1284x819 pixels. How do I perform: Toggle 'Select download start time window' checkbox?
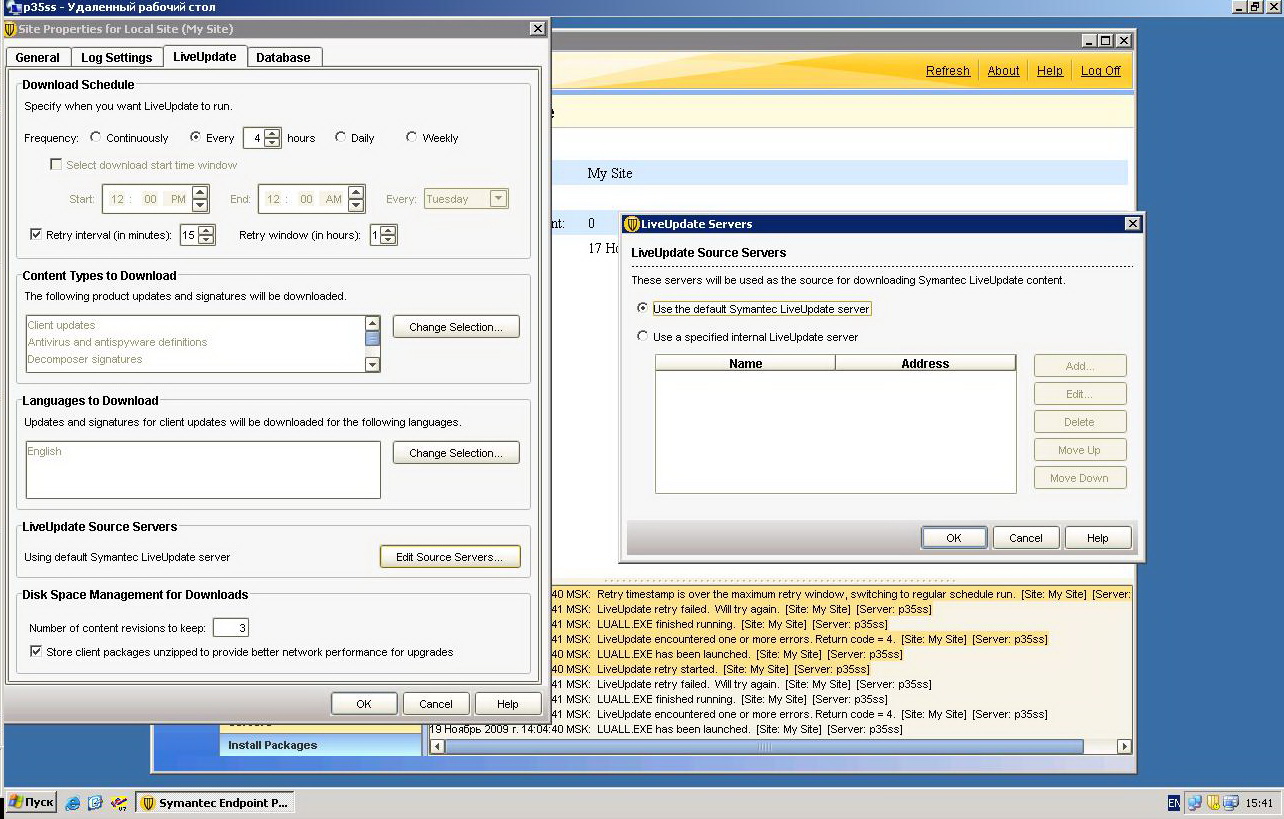click(56, 165)
